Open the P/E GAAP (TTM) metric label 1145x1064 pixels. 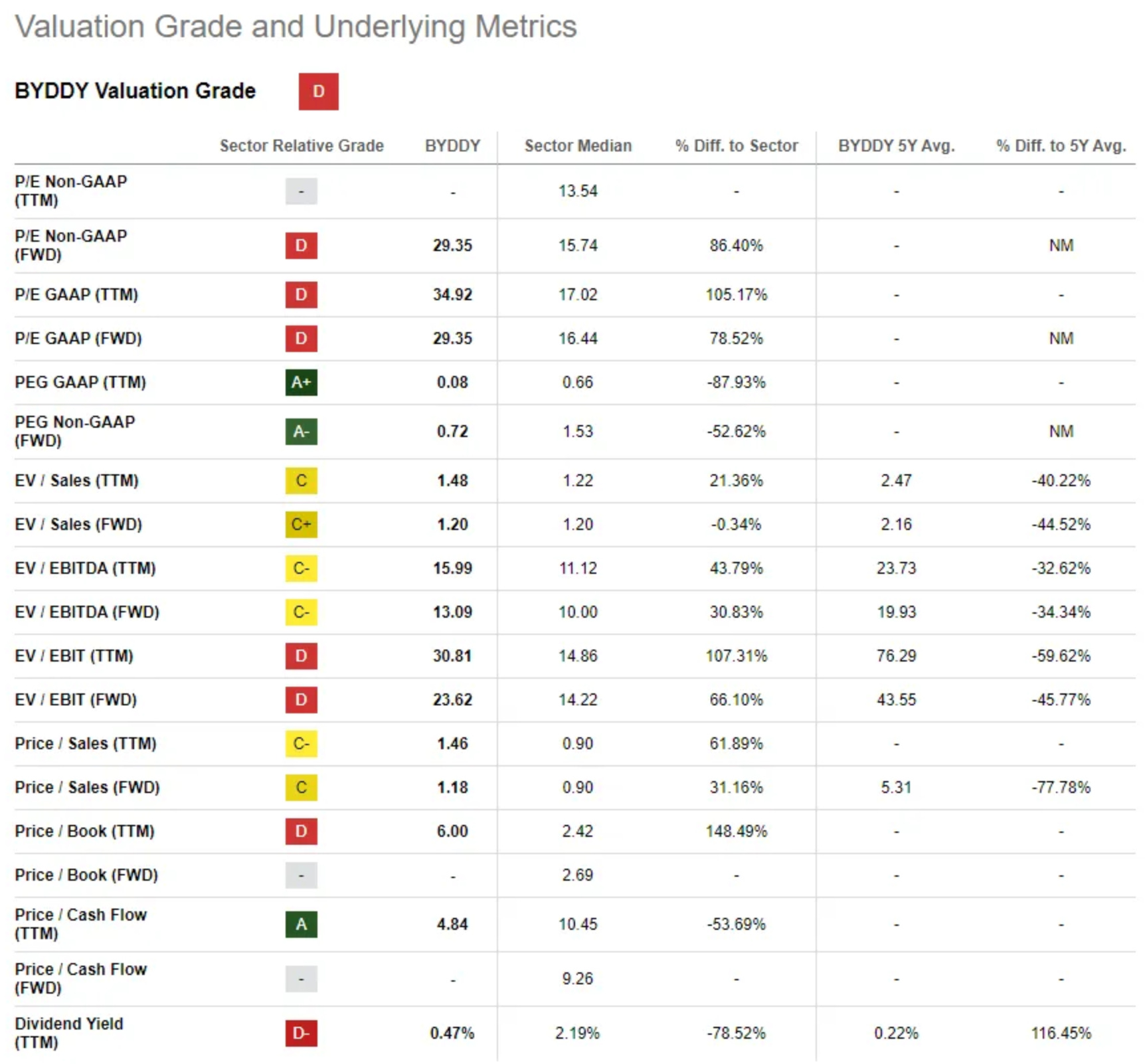pyautogui.click(x=76, y=295)
